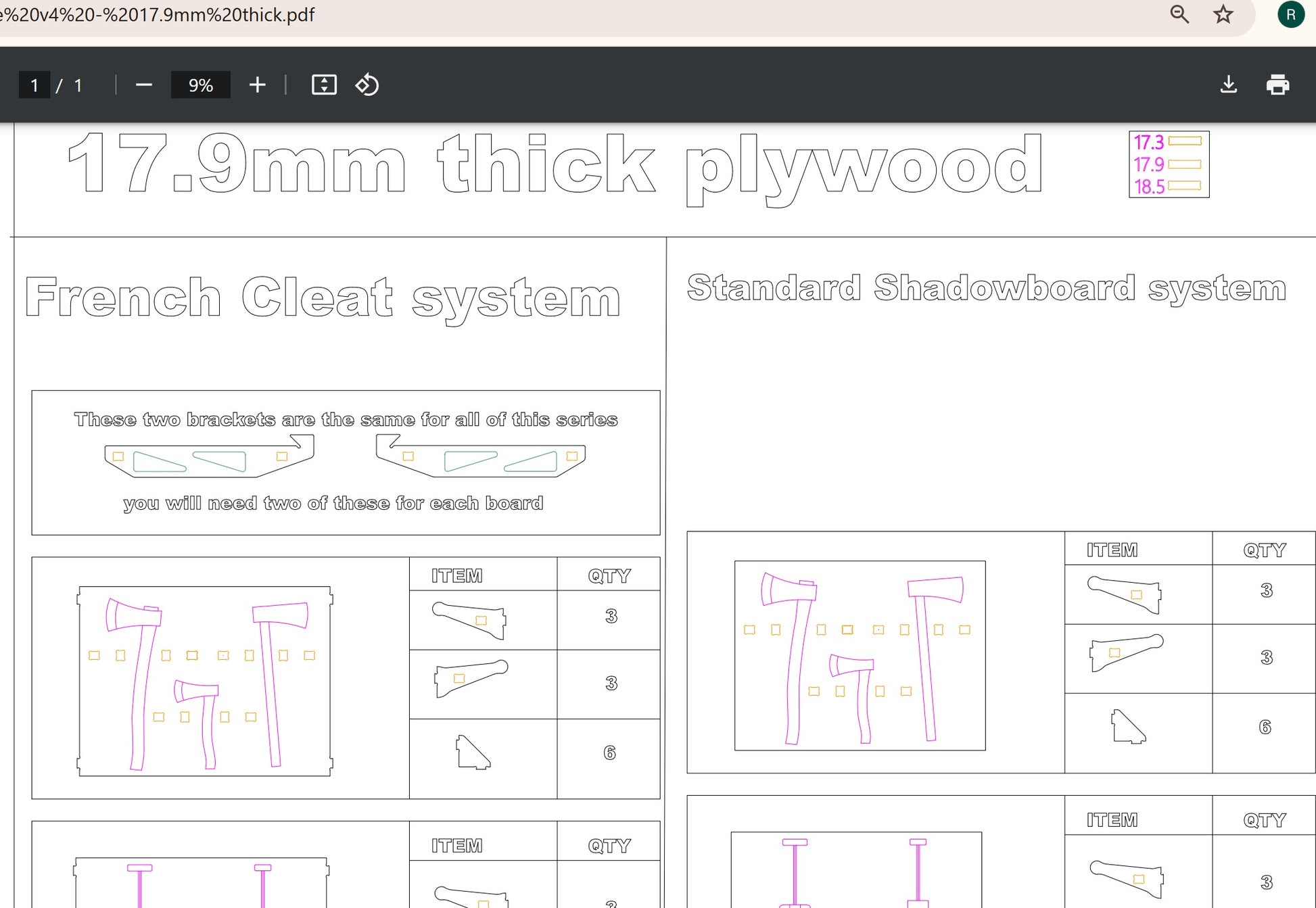Click the rotate counterclockwise icon
This screenshot has width=1316, height=908.
(367, 85)
